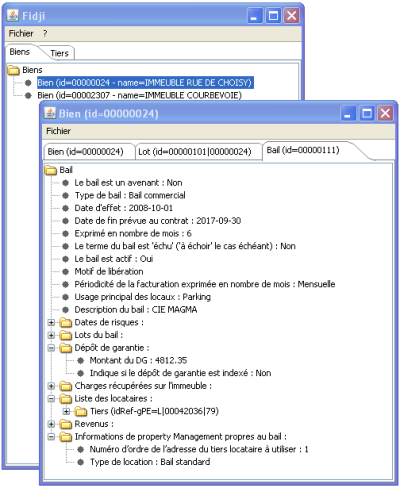Click the Charges récupérées folder icon
The image size is (400, 488).
(x=66, y=386)
